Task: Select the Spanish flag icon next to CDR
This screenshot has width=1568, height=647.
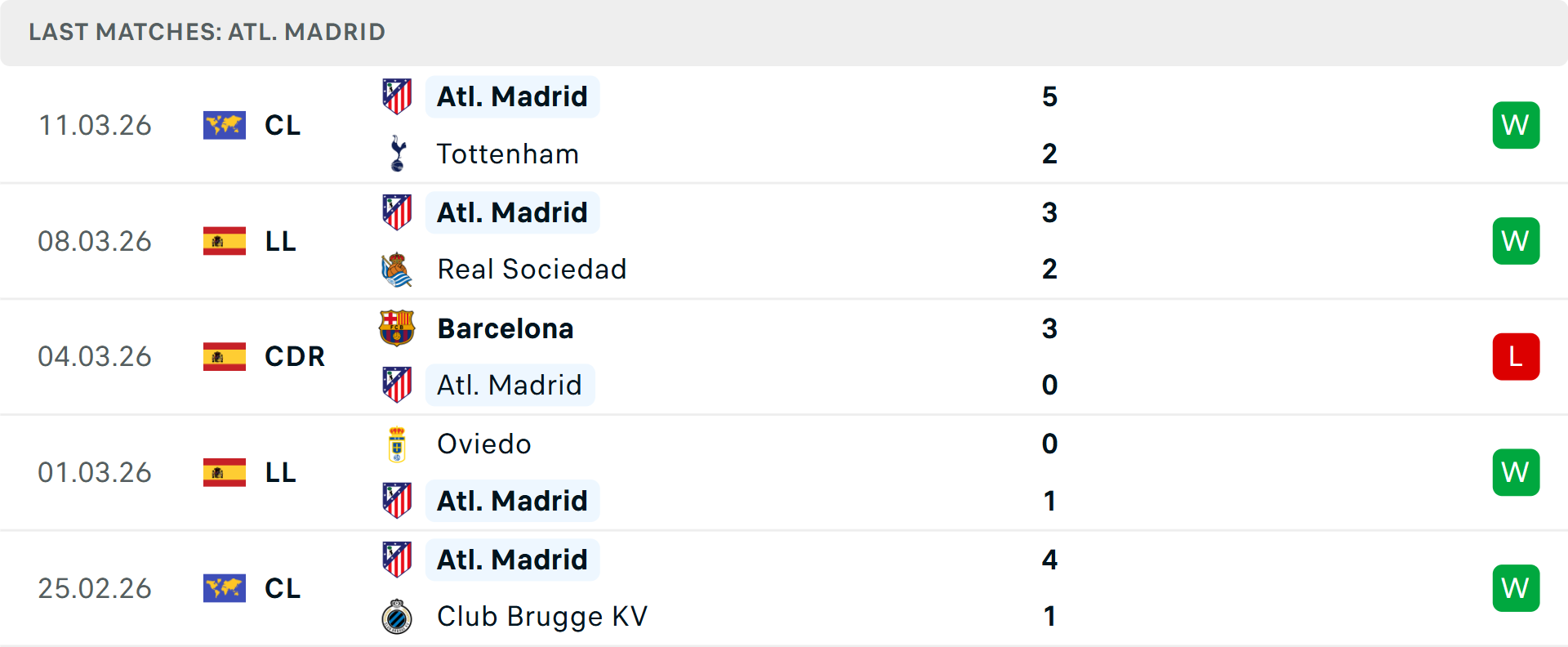Action: coord(225,357)
